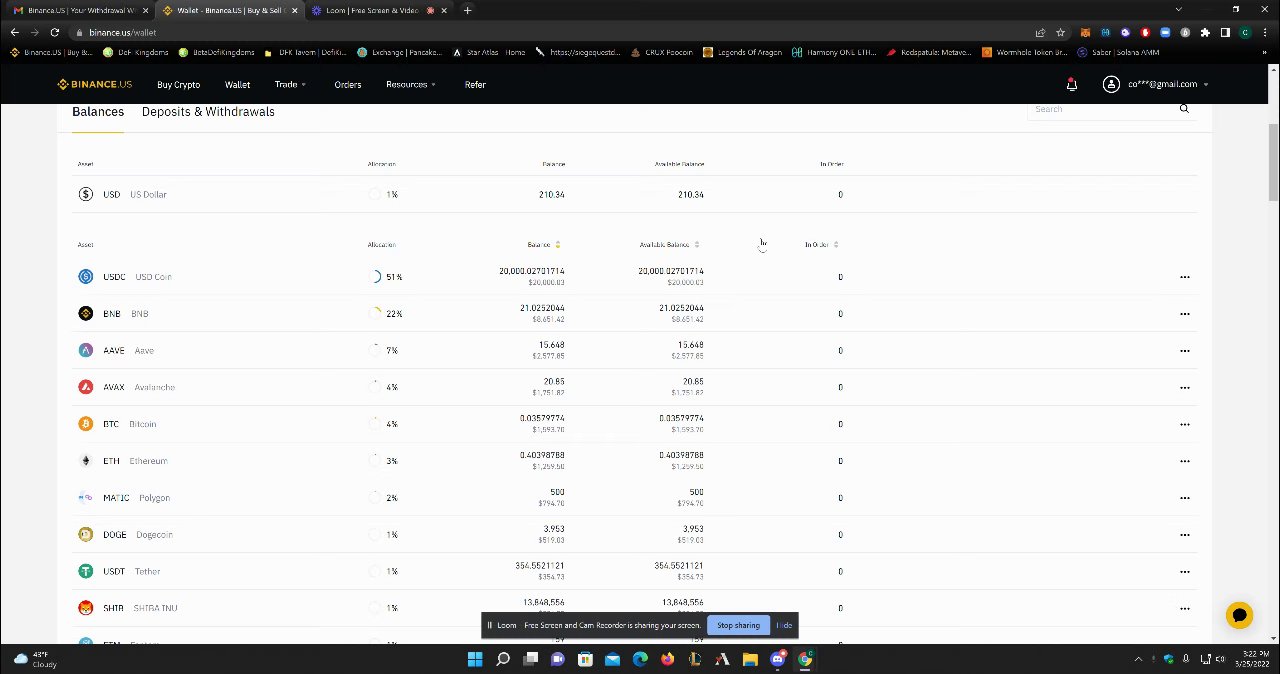Click the Refer link

coord(475,84)
